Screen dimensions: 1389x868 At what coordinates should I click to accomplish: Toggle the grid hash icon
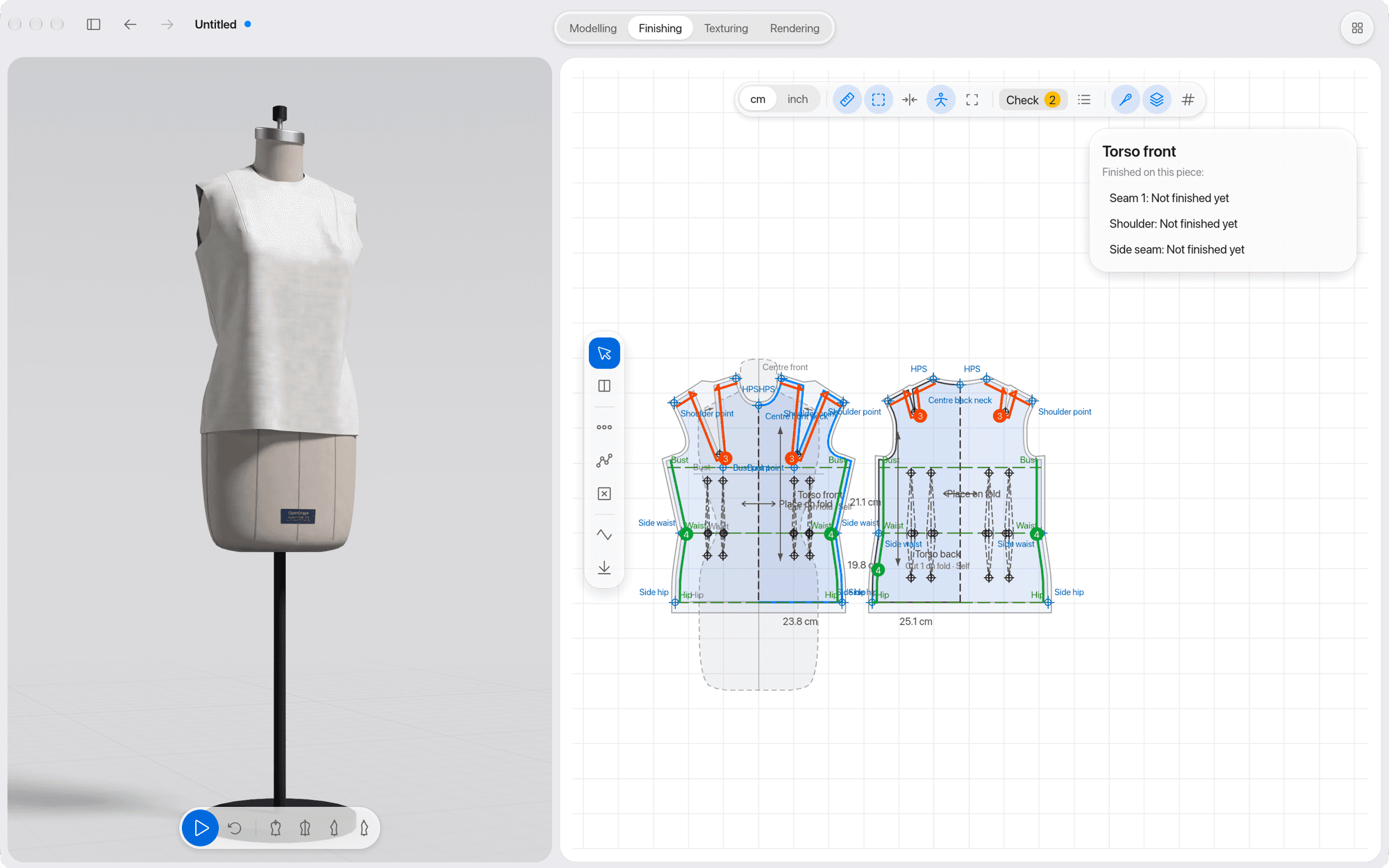click(x=1188, y=100)
